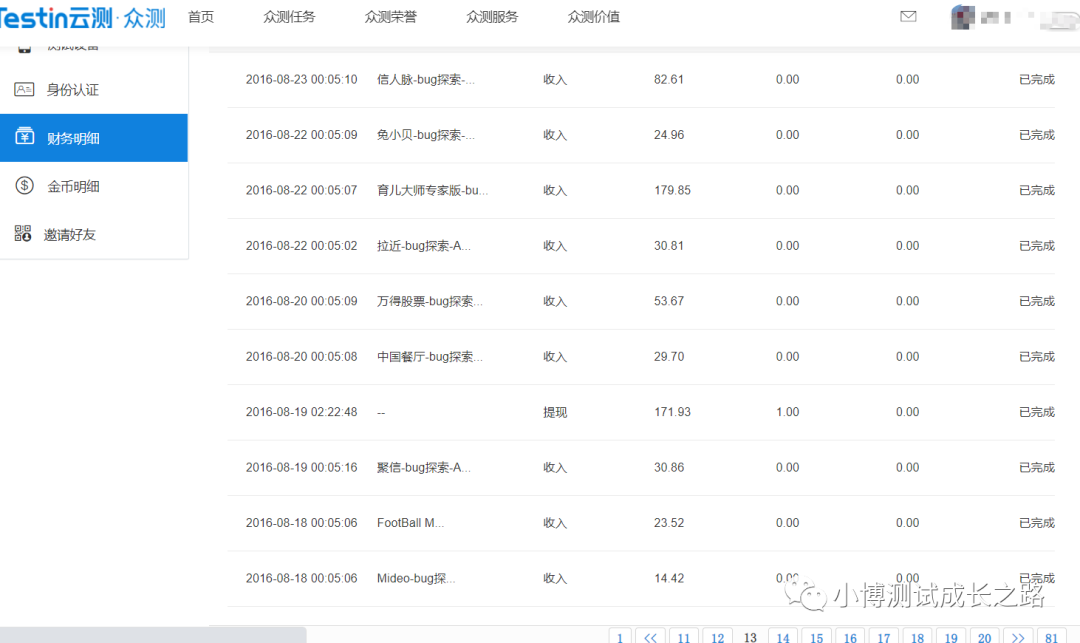Viewport: 1080px width, 643px height.
Task: Jump to last page 81
Action: point(1051,636)
